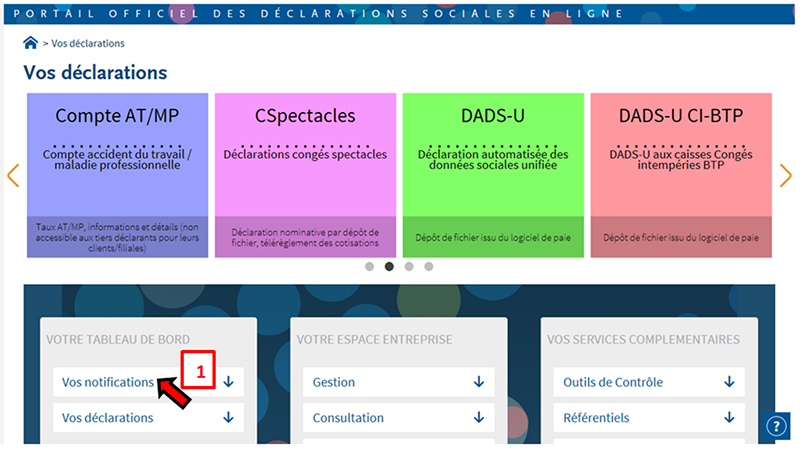Image resolution: width=800 pixels, height=450 pixels.
Task: Expand the Gestion section
Action: (x=398, y=382)
